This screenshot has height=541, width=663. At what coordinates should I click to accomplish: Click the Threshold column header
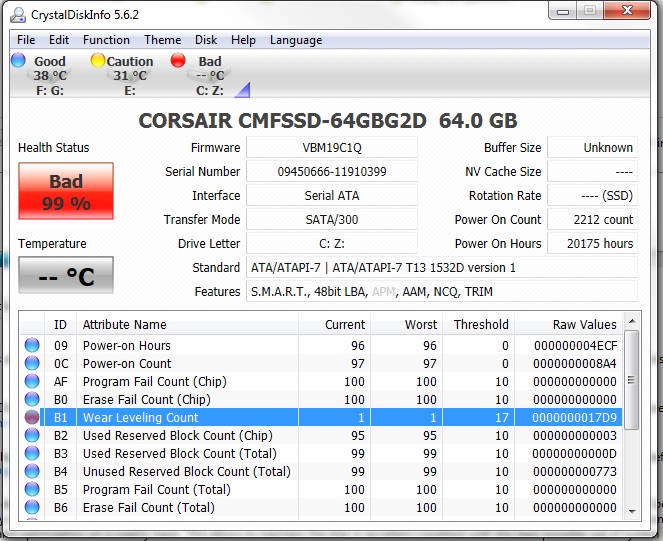(478, 324)
